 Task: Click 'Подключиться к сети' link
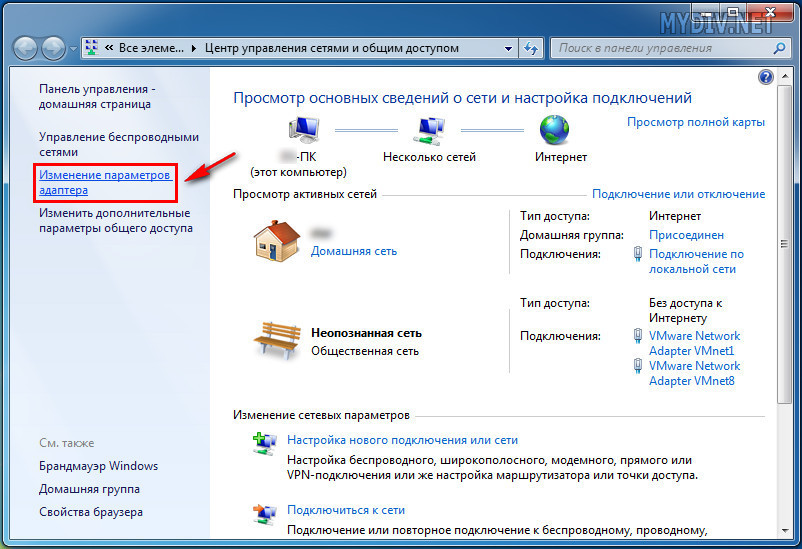(346, 510)
